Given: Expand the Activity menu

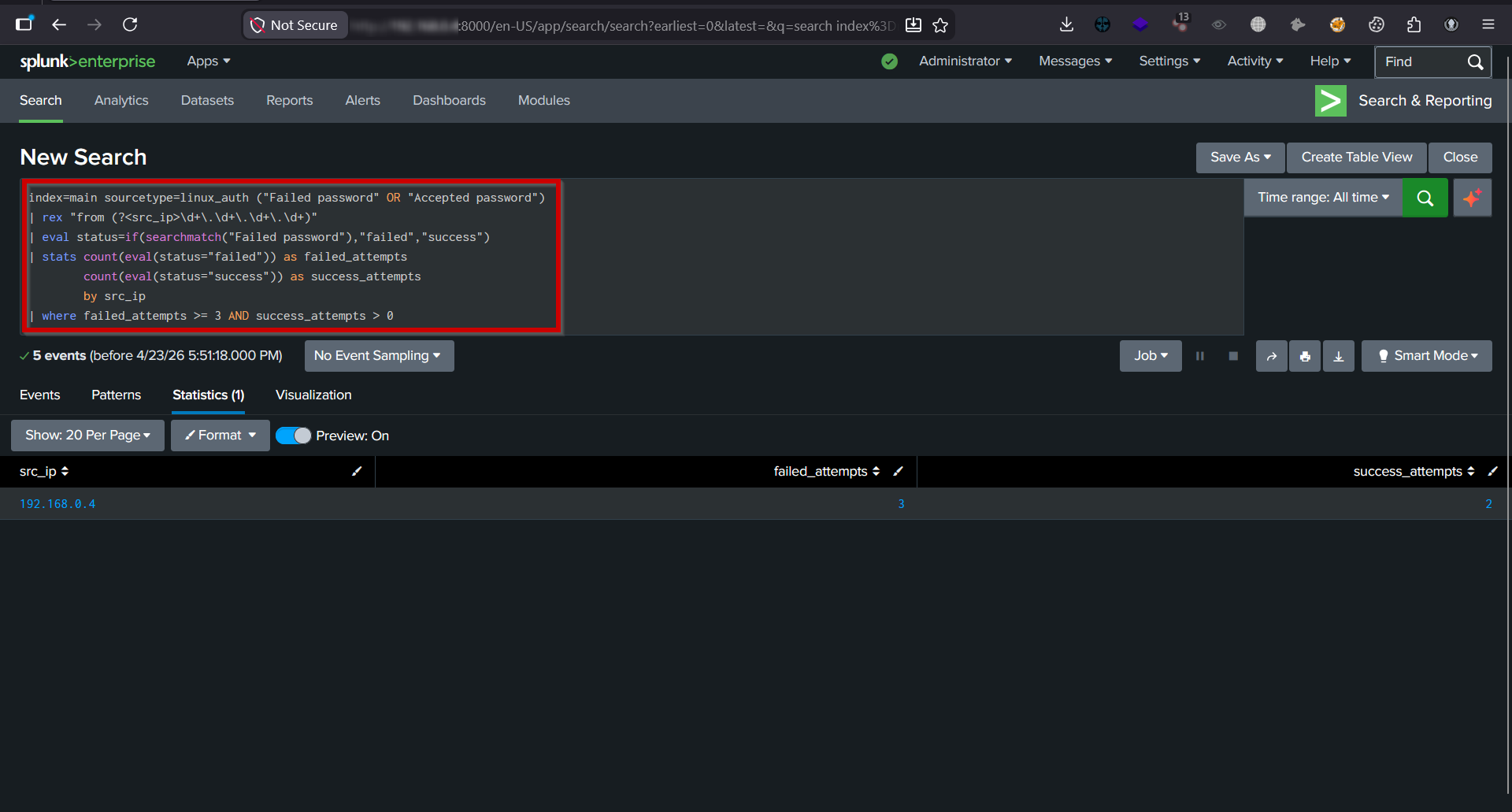Looking at the screenshot, I should (1255, 61).
